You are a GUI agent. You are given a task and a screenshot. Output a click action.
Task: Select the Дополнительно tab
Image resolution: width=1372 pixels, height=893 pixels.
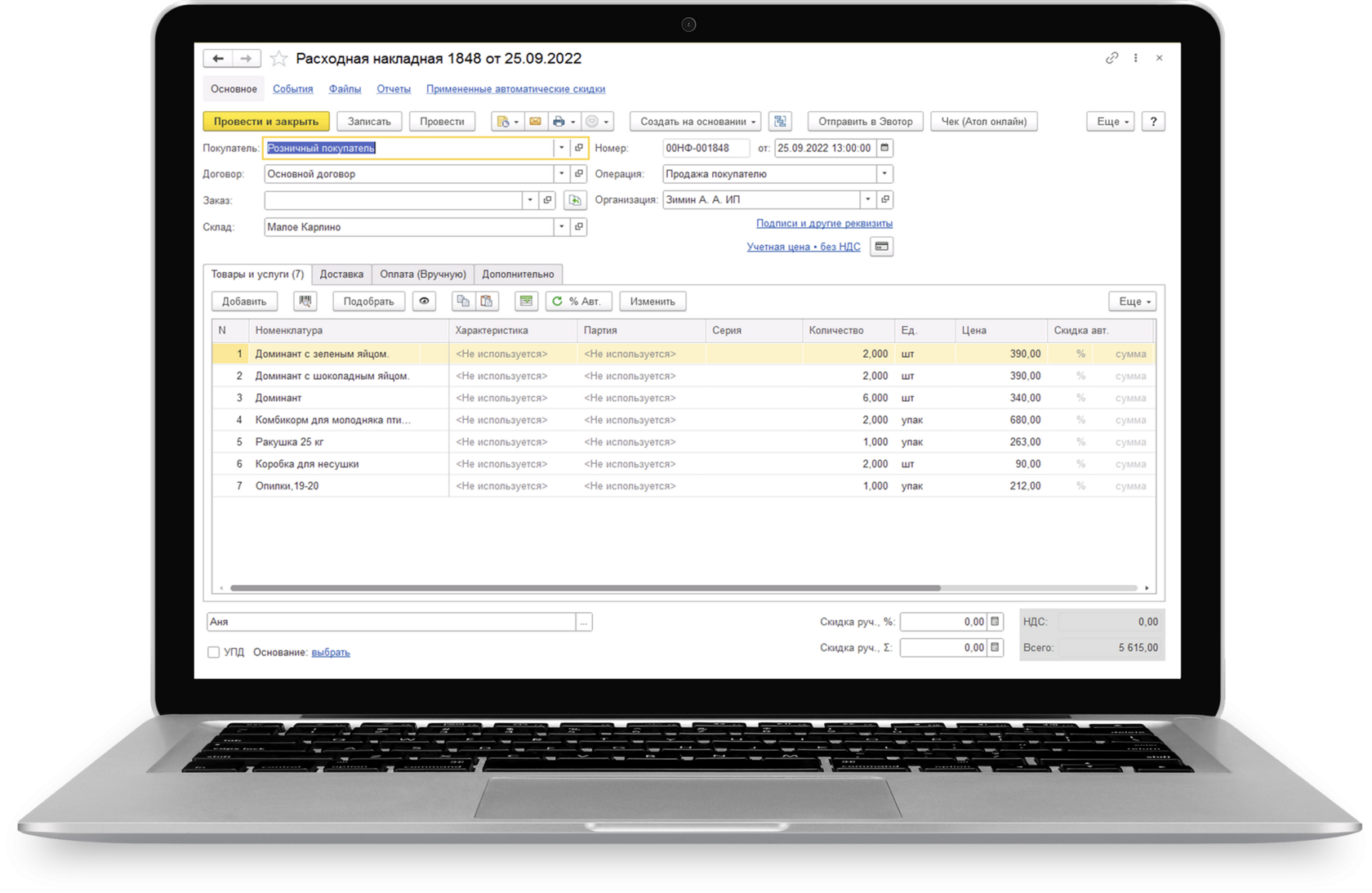[x=518, y=275]
